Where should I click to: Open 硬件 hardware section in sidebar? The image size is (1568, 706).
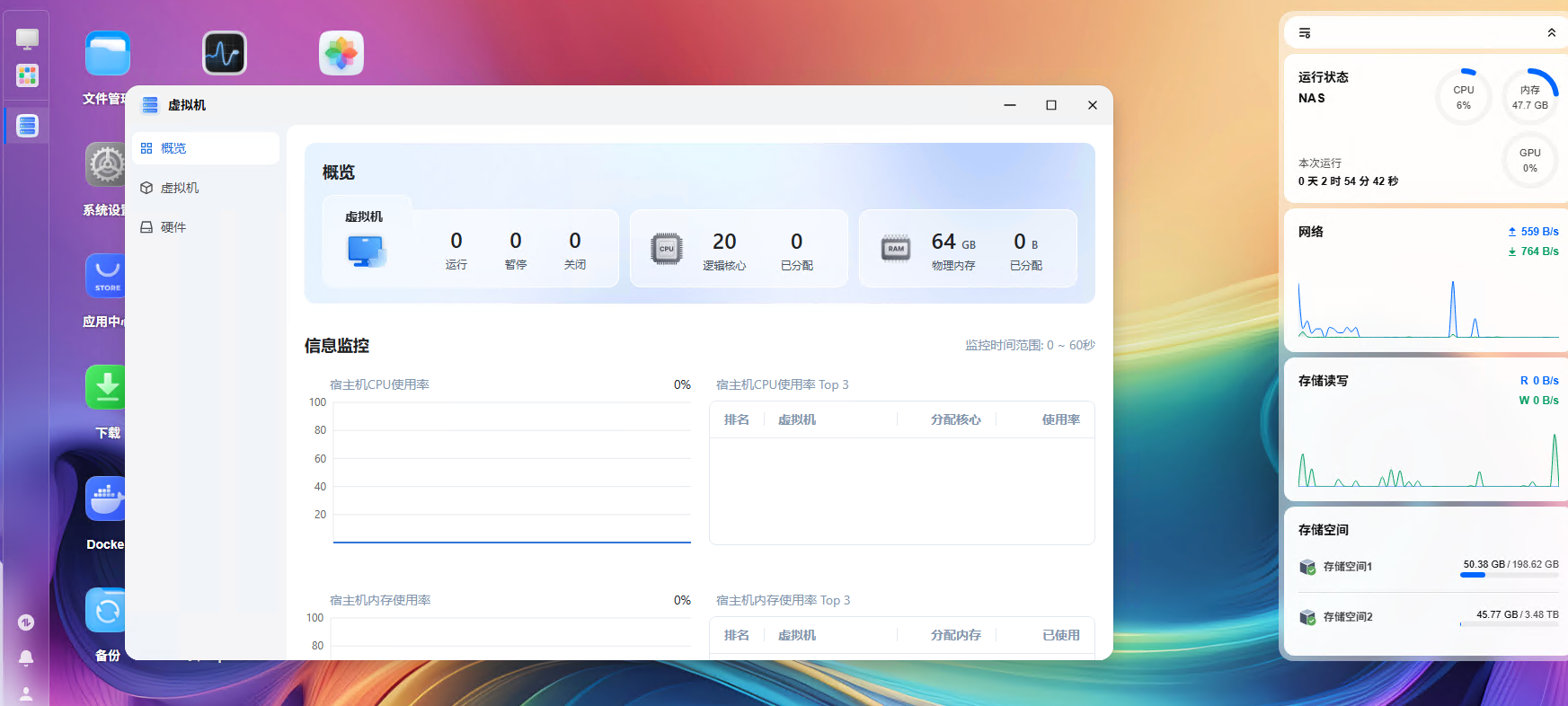[206, 227]
